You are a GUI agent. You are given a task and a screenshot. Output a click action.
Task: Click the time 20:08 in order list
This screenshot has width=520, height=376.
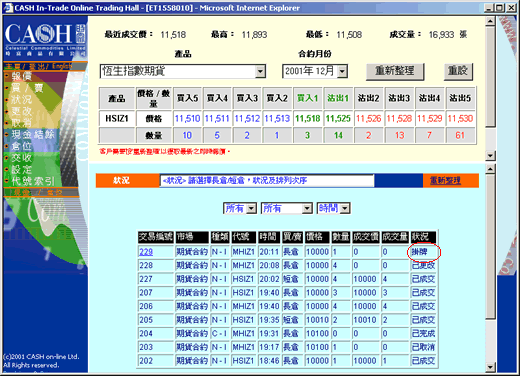pyautogui.click(x=269, y=266)
